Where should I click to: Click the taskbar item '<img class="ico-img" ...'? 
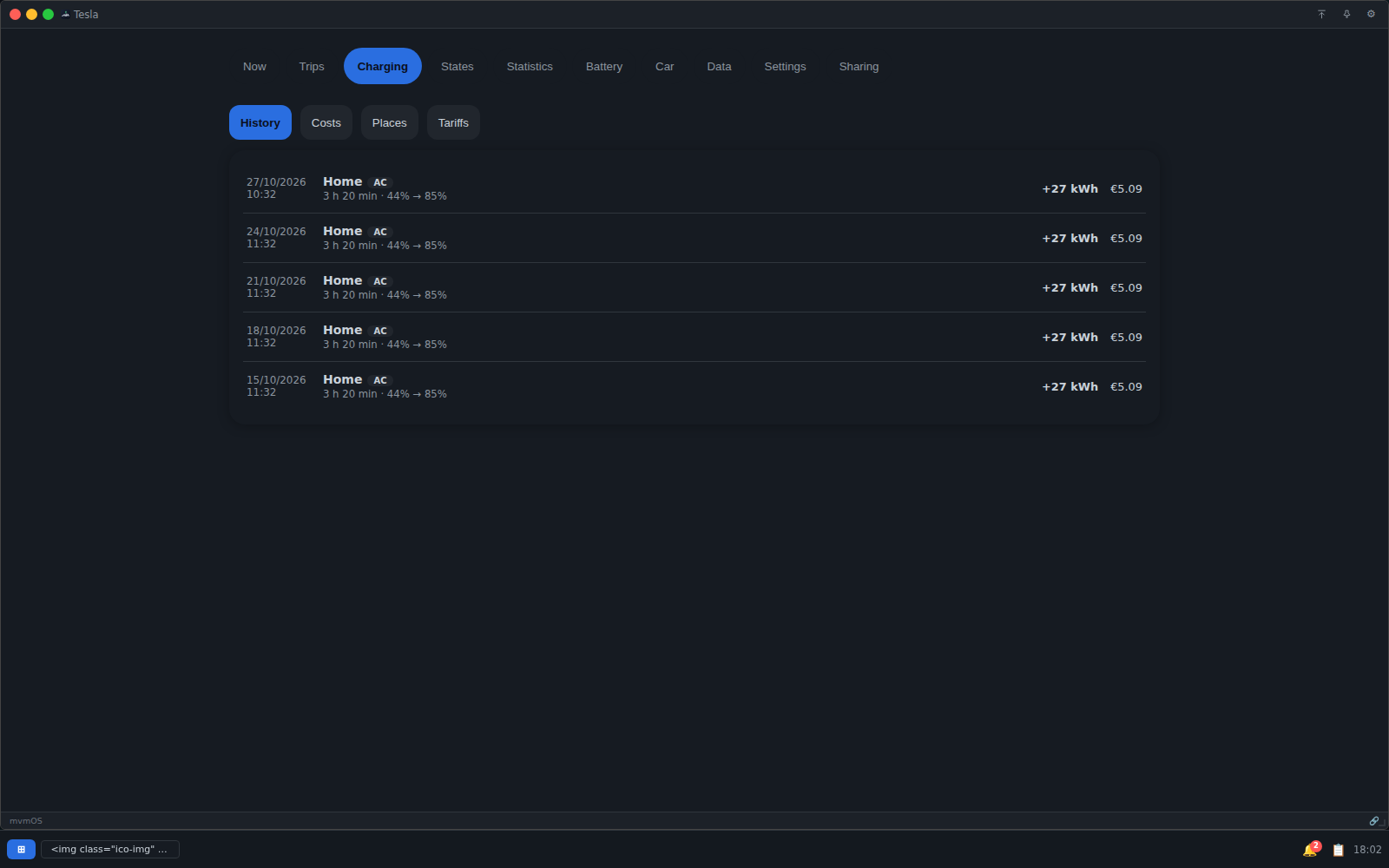click(110, 849)
